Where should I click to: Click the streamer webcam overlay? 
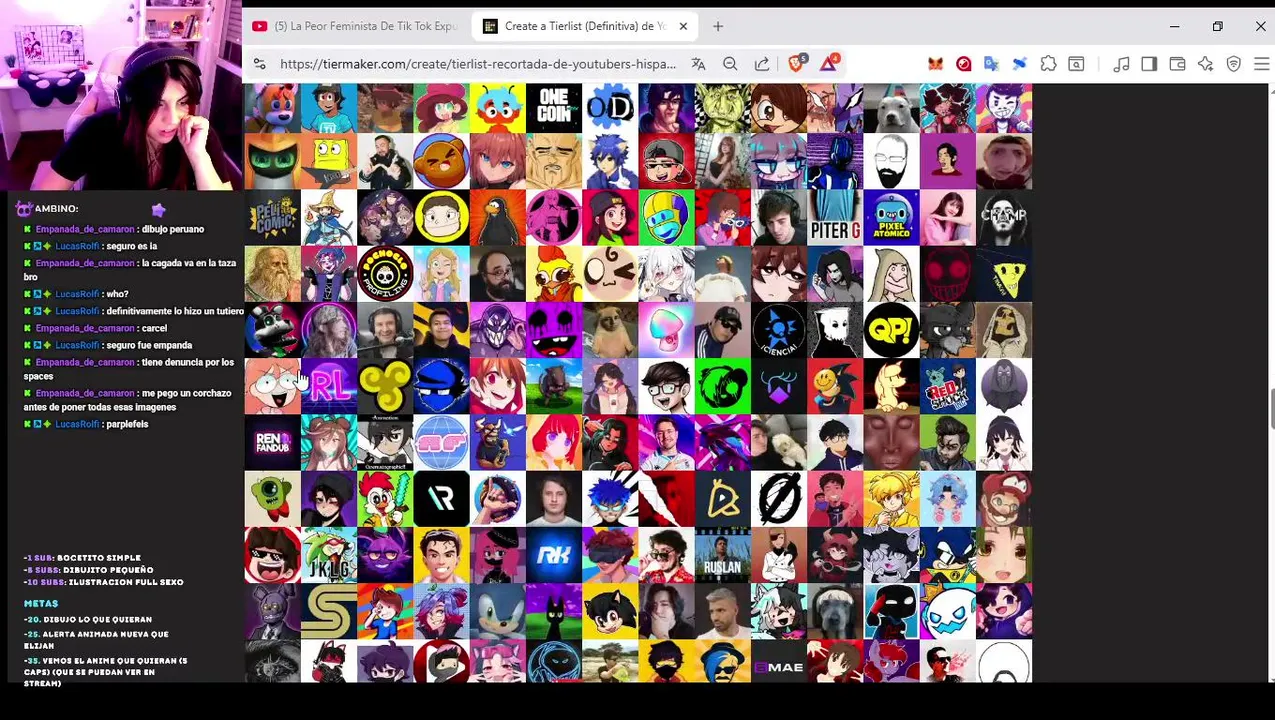pos(120,95)
